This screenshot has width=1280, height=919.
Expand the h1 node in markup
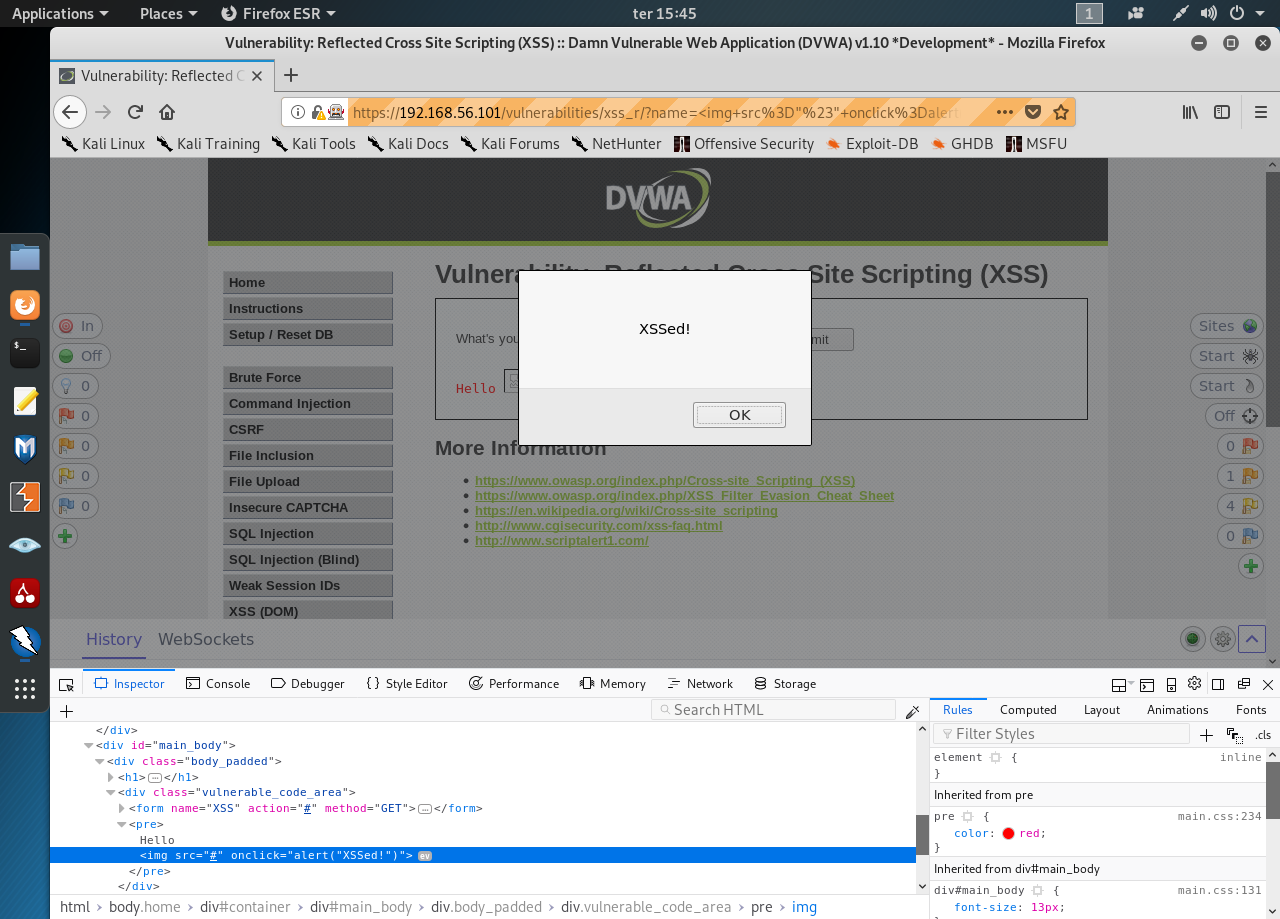(110, 777)
